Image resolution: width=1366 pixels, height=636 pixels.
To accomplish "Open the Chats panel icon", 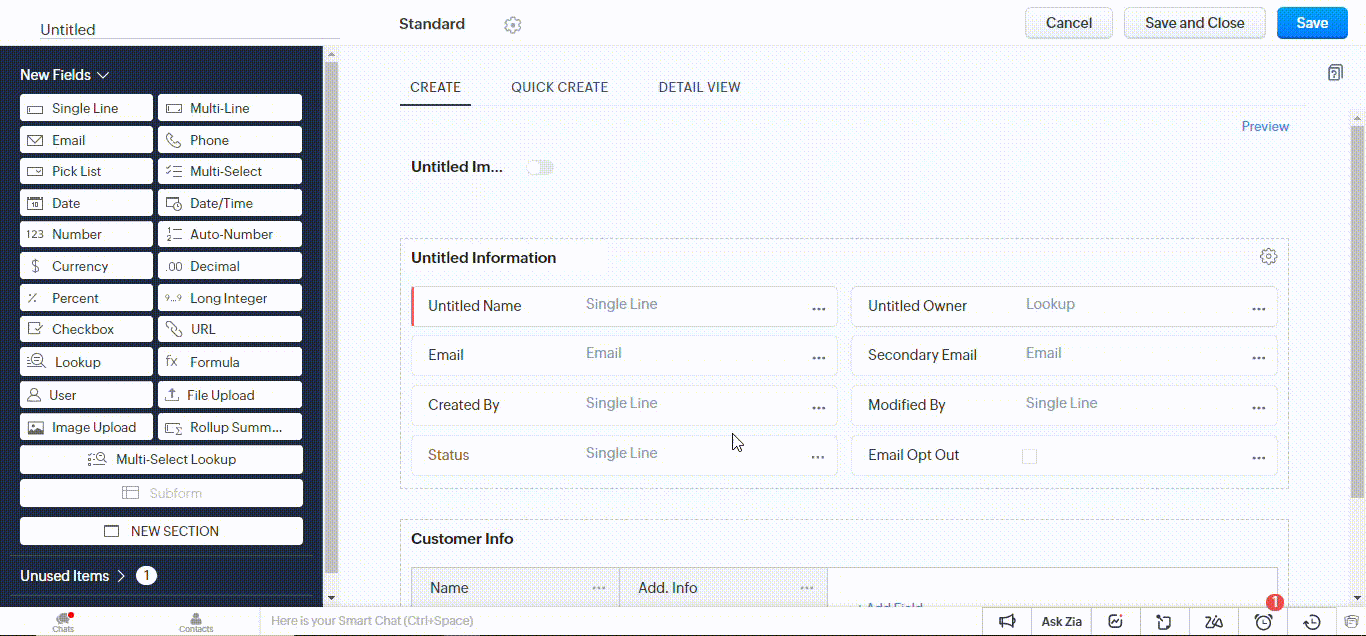I will (x=62, y=621).
